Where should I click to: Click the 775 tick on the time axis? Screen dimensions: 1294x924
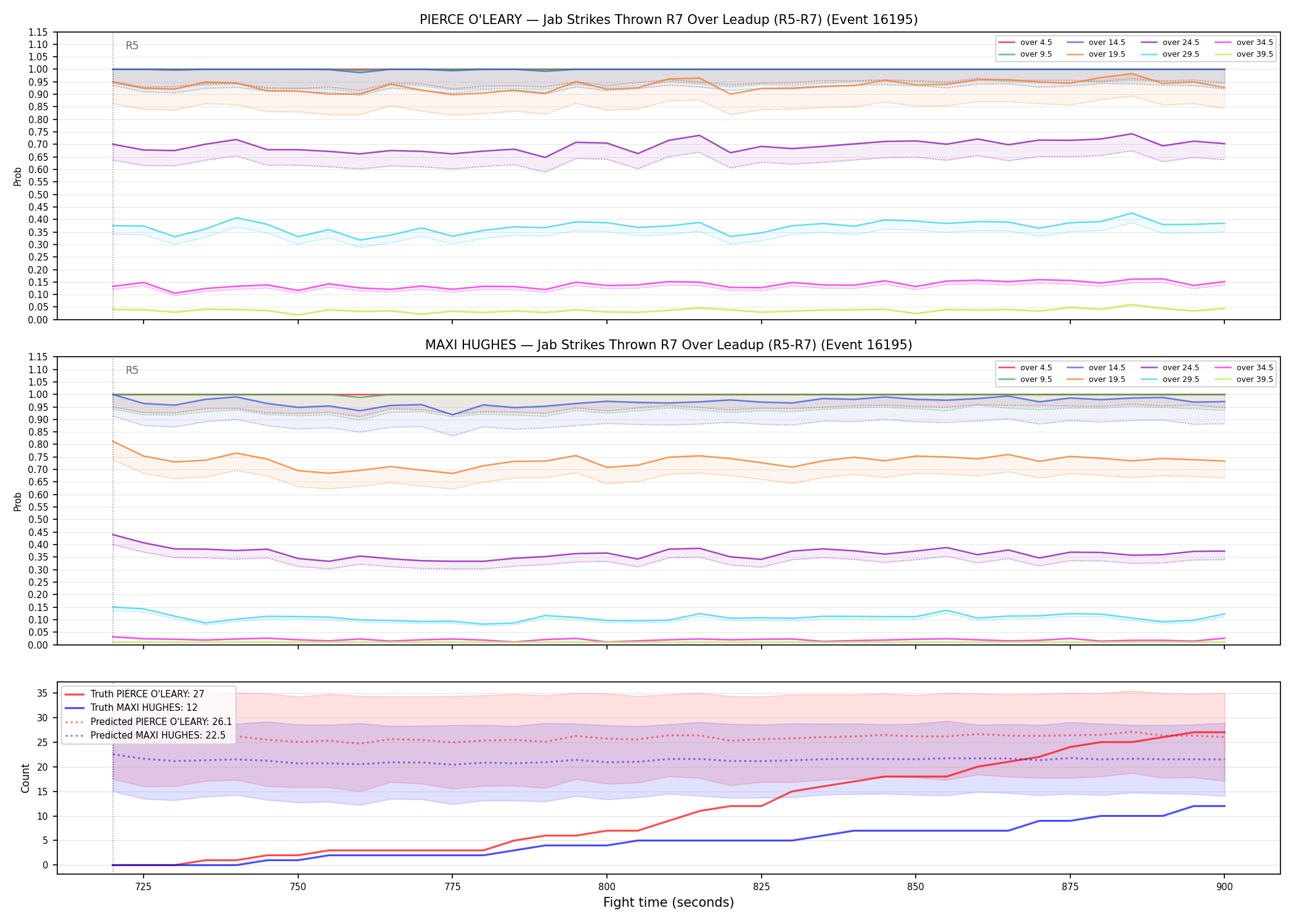pyautogui.click(x=452, y=886)
